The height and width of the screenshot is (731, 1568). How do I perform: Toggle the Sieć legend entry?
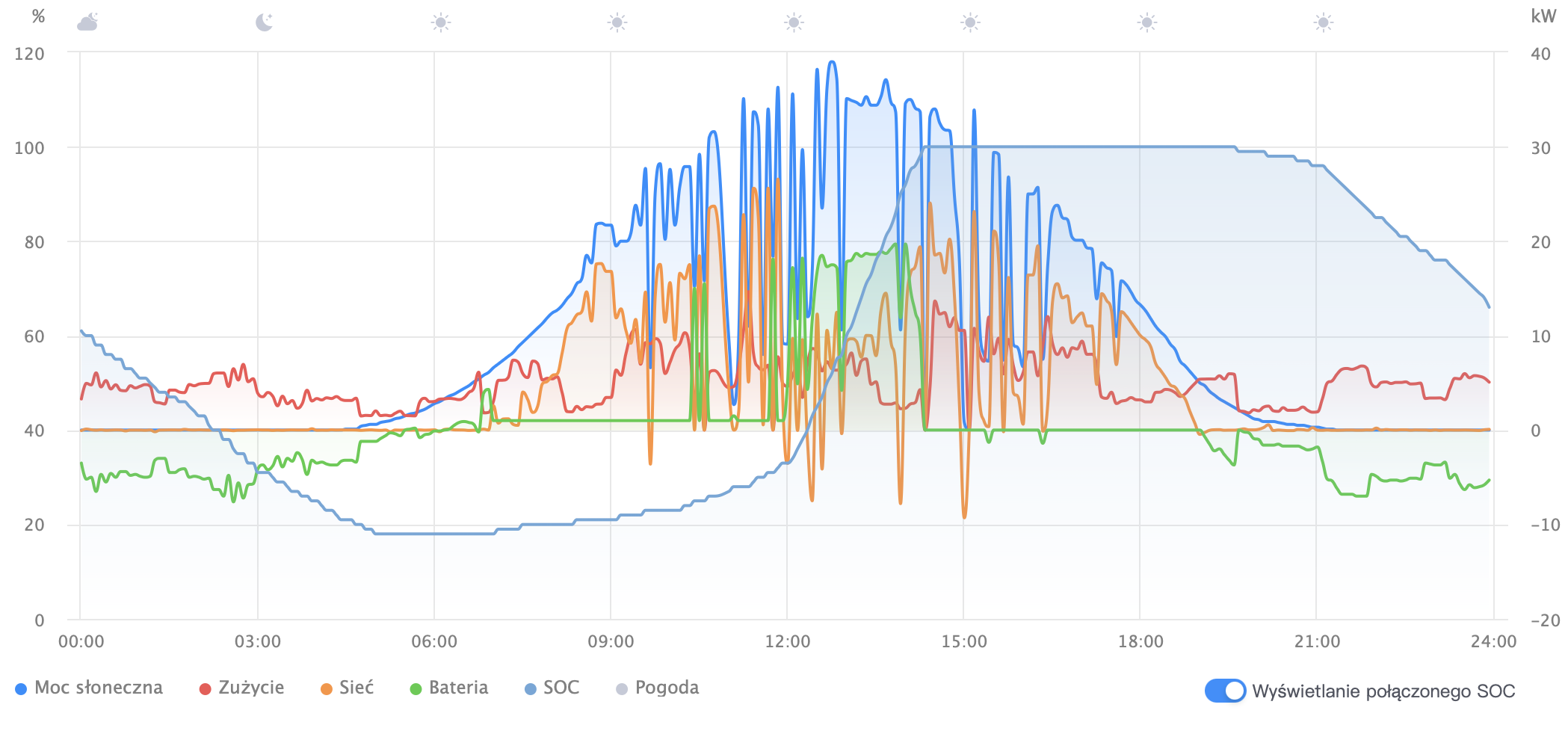click(348, 688)
